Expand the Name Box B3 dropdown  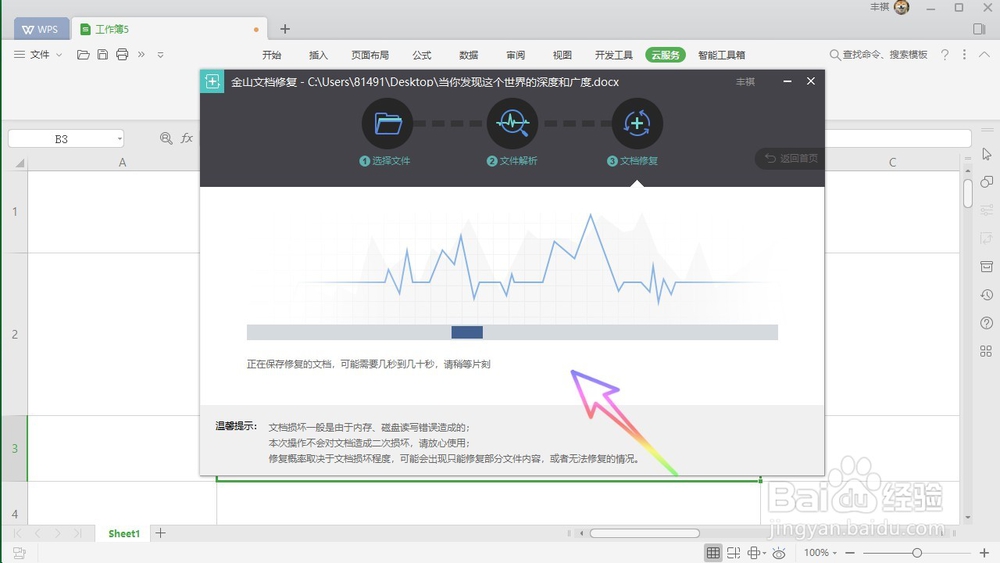119,138
